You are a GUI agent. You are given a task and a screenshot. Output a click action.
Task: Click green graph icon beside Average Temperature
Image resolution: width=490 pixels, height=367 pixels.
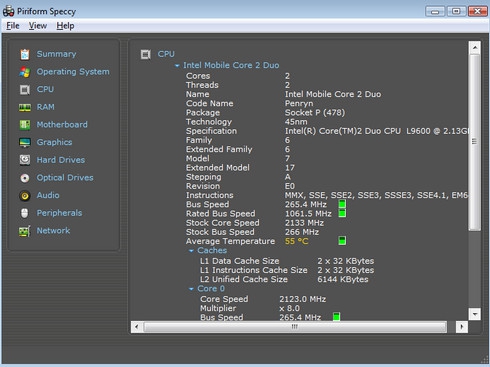pyautogui.click(x=342, y=241)
